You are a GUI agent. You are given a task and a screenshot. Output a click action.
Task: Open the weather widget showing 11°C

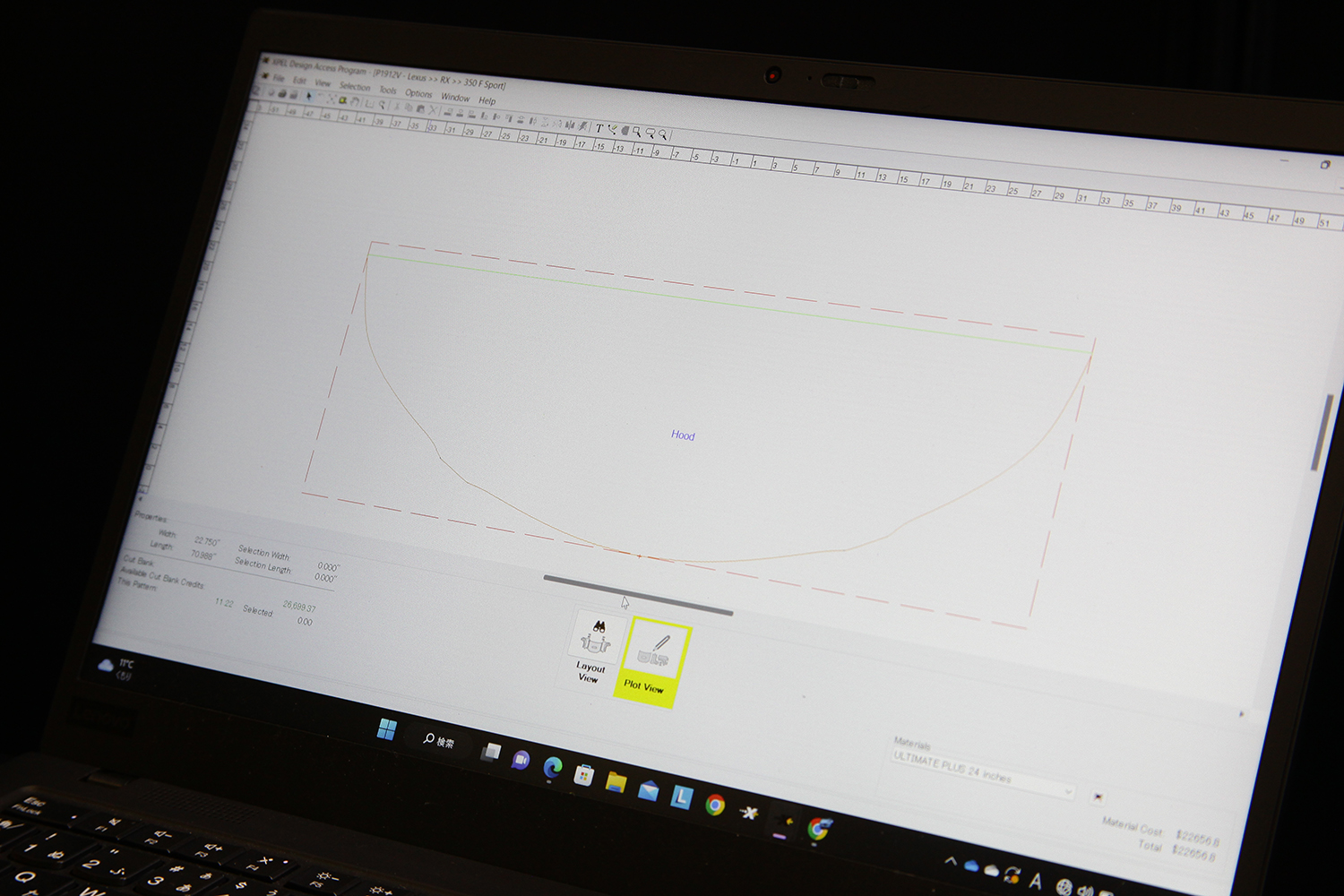tap(116, 668)
